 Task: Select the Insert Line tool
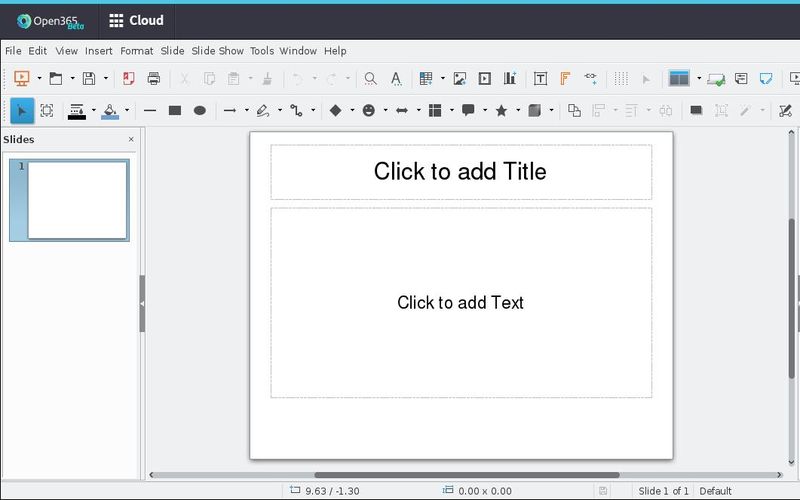coord(150,111)
